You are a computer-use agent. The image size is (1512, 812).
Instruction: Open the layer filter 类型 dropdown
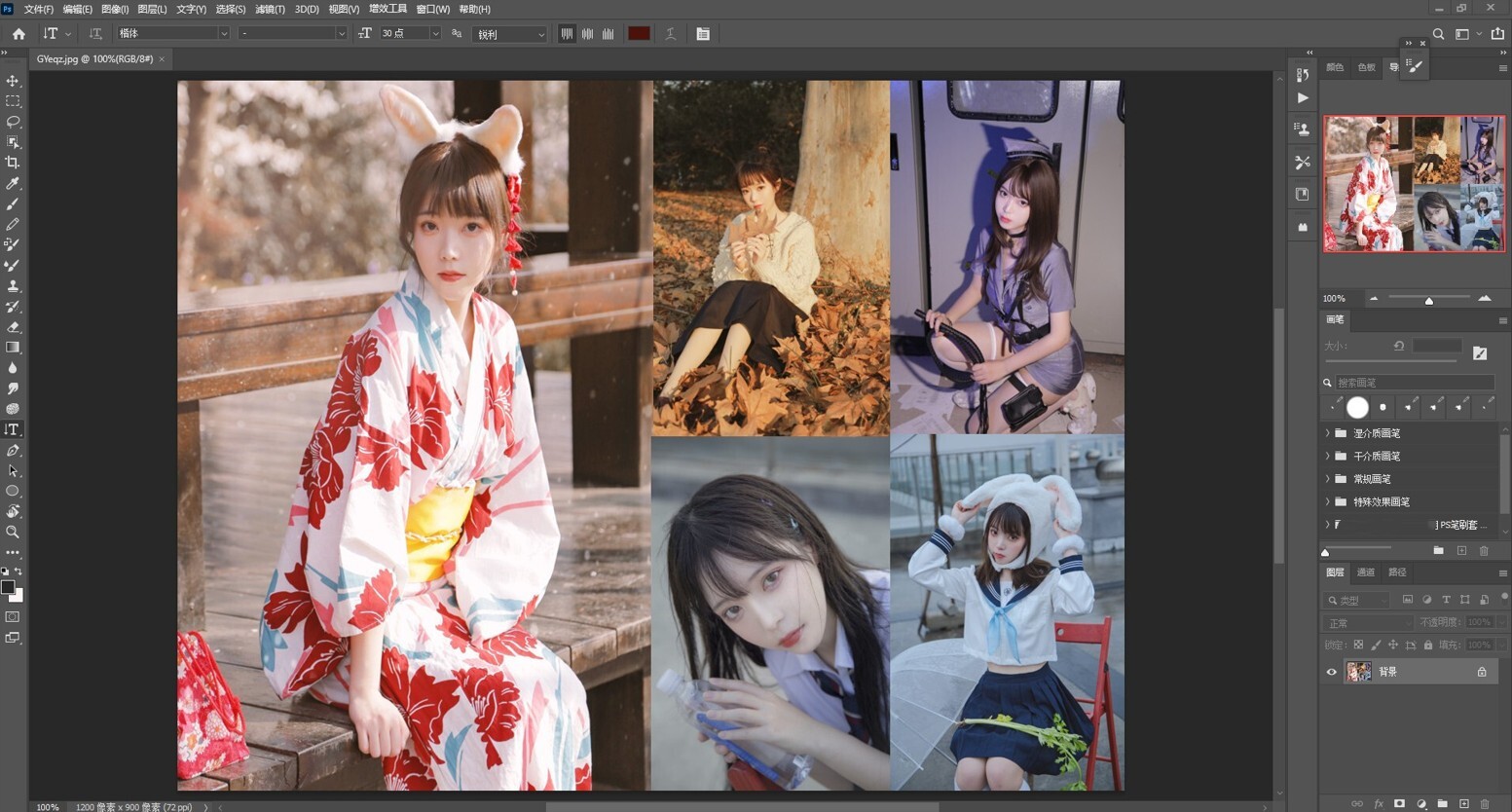pyautogui.click(x=1358, y=600)
